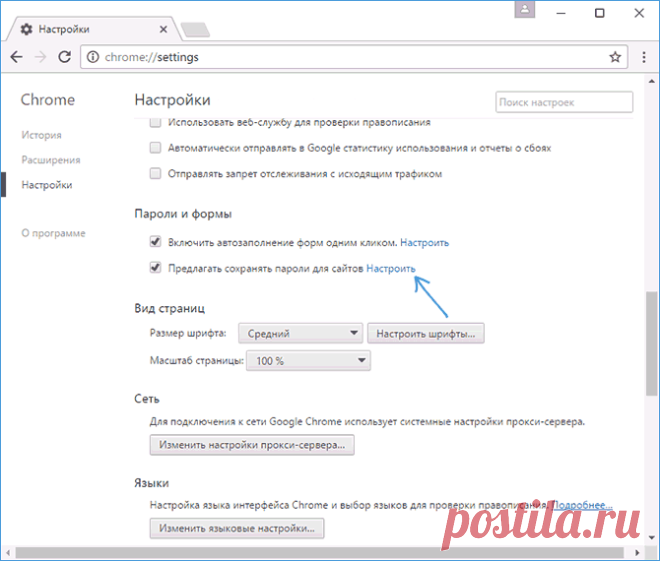Click the Размер шрифта label
660x561 pixels.
[188, 333]
